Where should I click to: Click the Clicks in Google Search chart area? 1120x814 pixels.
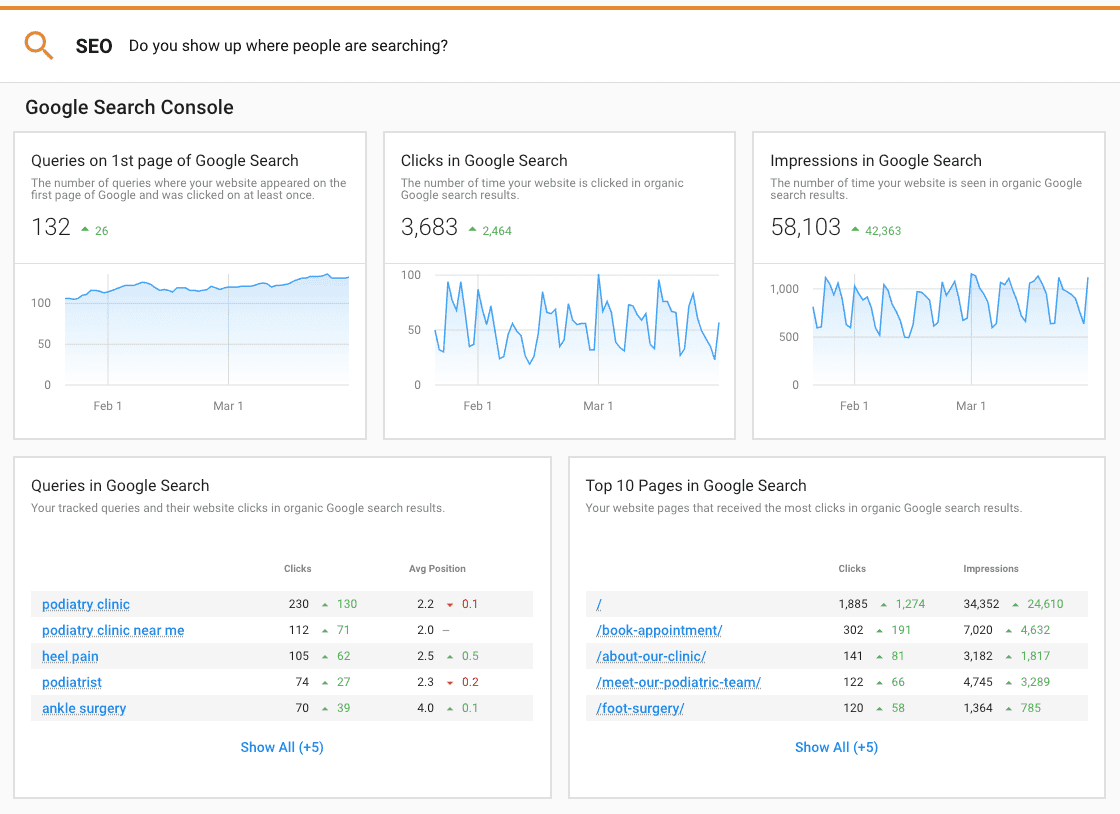point(576,330)
